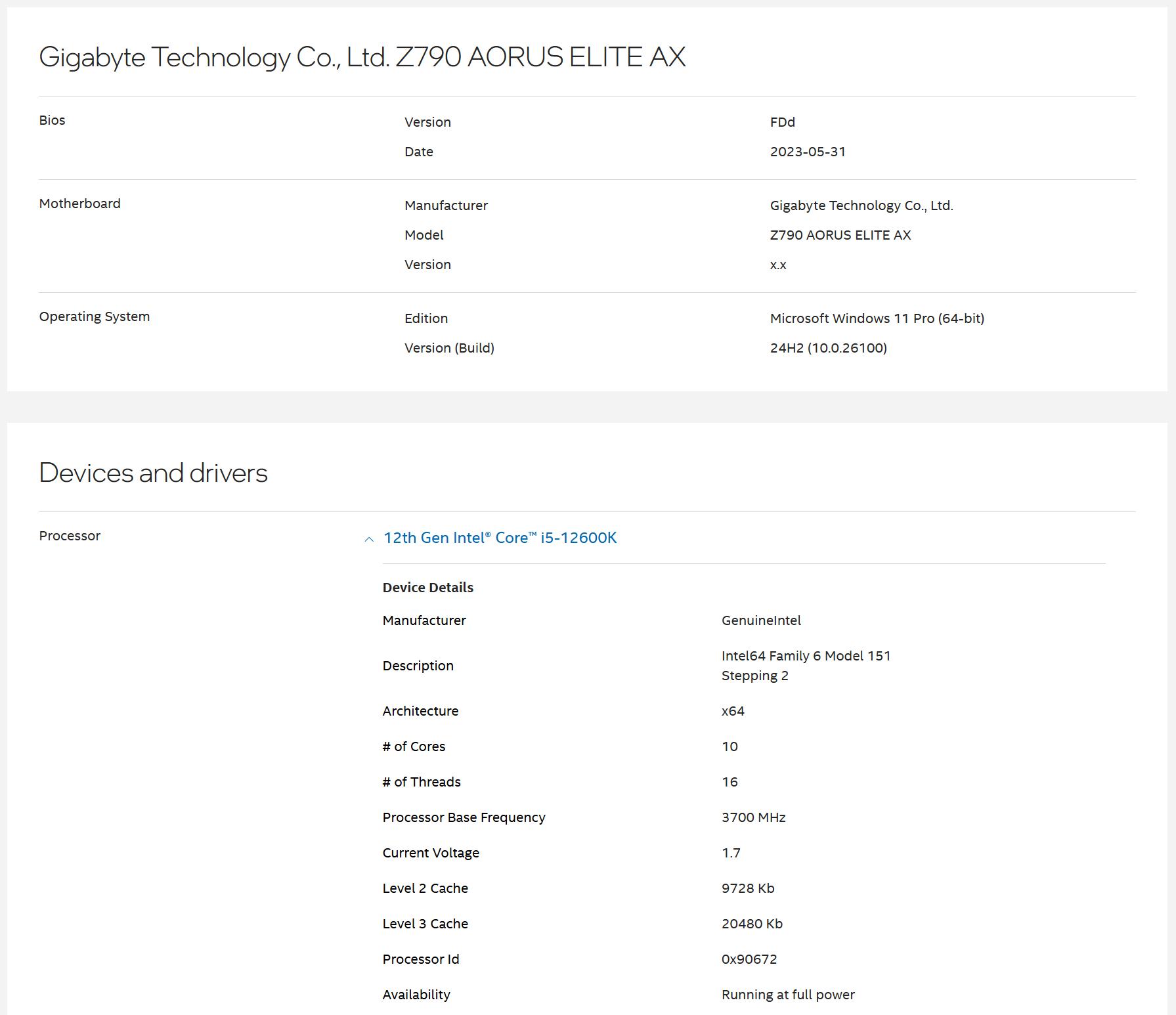Select motherboard version value x.x
Image resolution: width=1176 pixels, height=1015 pixels.
778,265
